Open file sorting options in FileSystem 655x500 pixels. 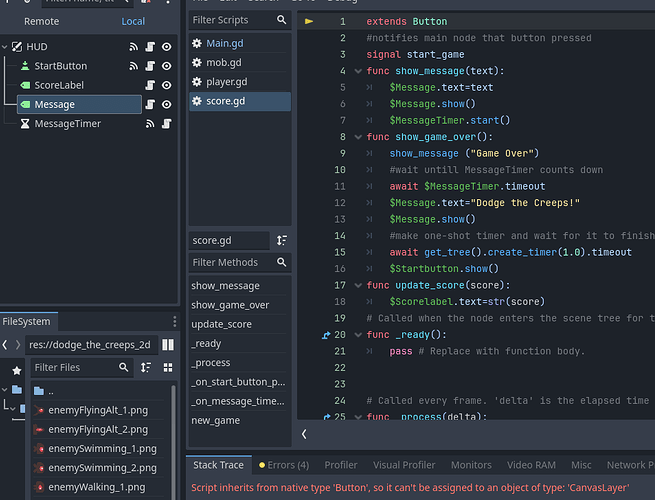tap(146, 368)
